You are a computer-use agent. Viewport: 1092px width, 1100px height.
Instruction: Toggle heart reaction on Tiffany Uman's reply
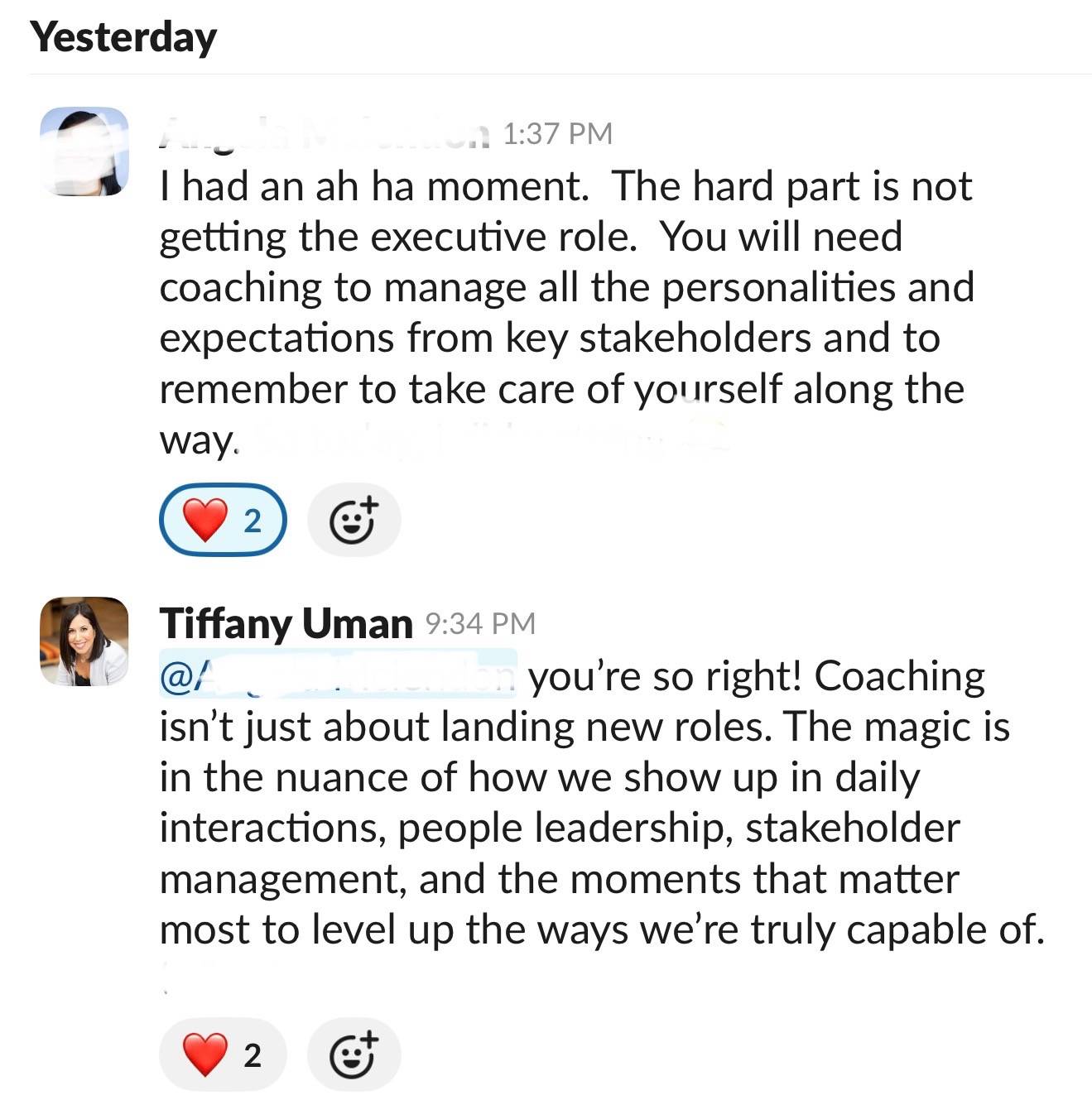(222, 1054)
